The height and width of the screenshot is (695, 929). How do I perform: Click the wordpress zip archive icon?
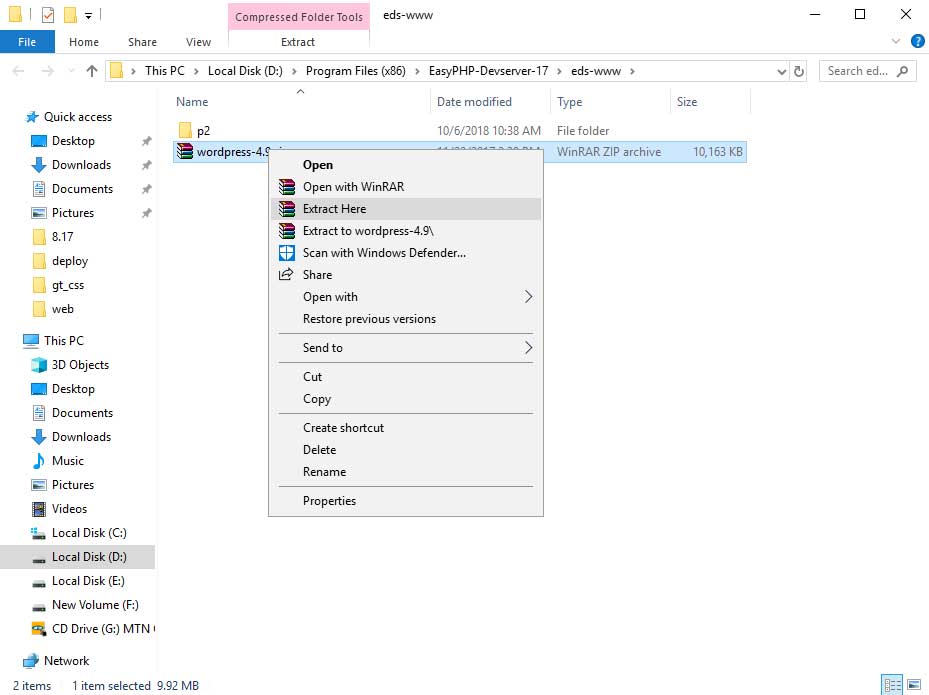185,152
